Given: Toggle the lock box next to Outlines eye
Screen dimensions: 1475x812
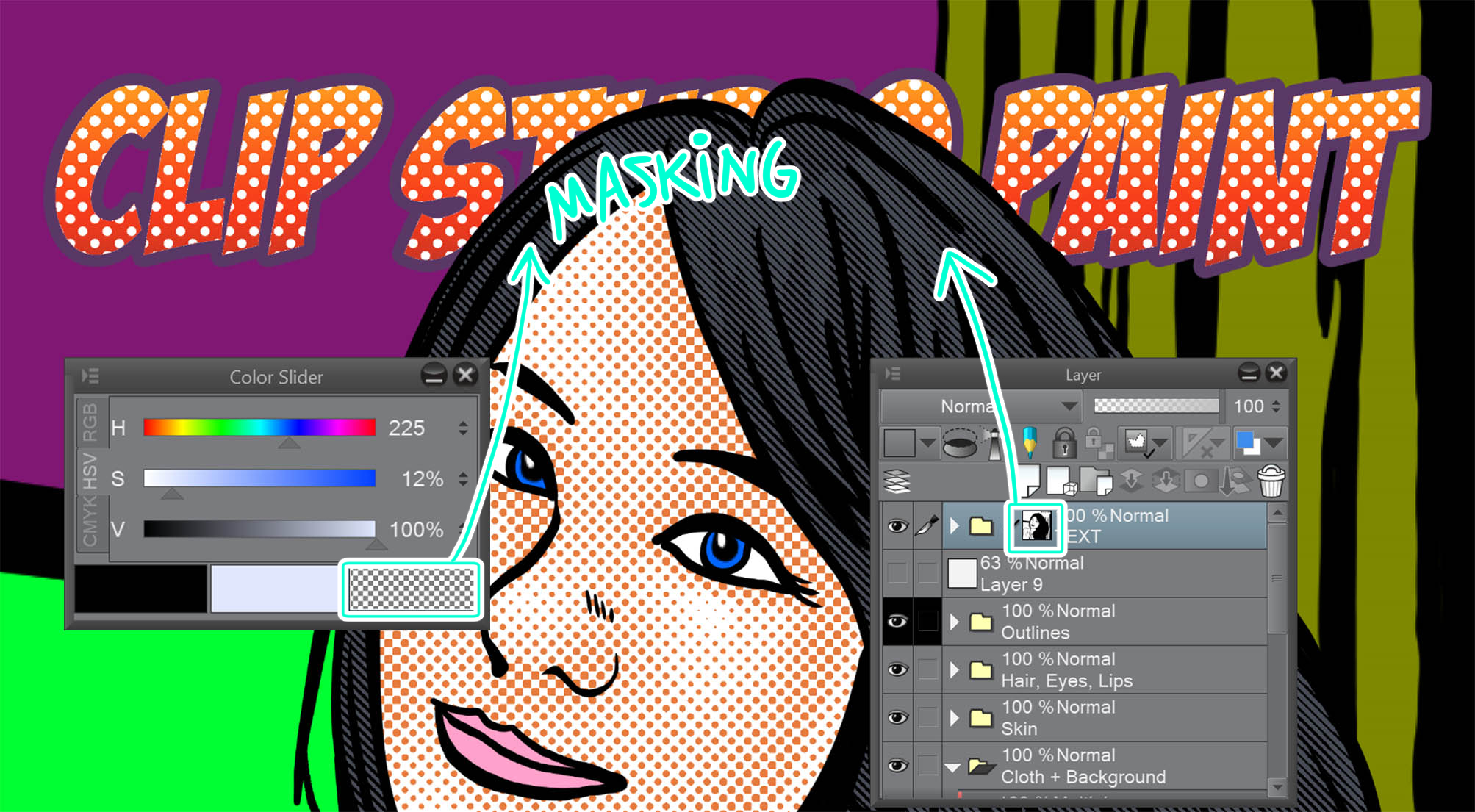Looking at the screenshot, I should 927,622.
